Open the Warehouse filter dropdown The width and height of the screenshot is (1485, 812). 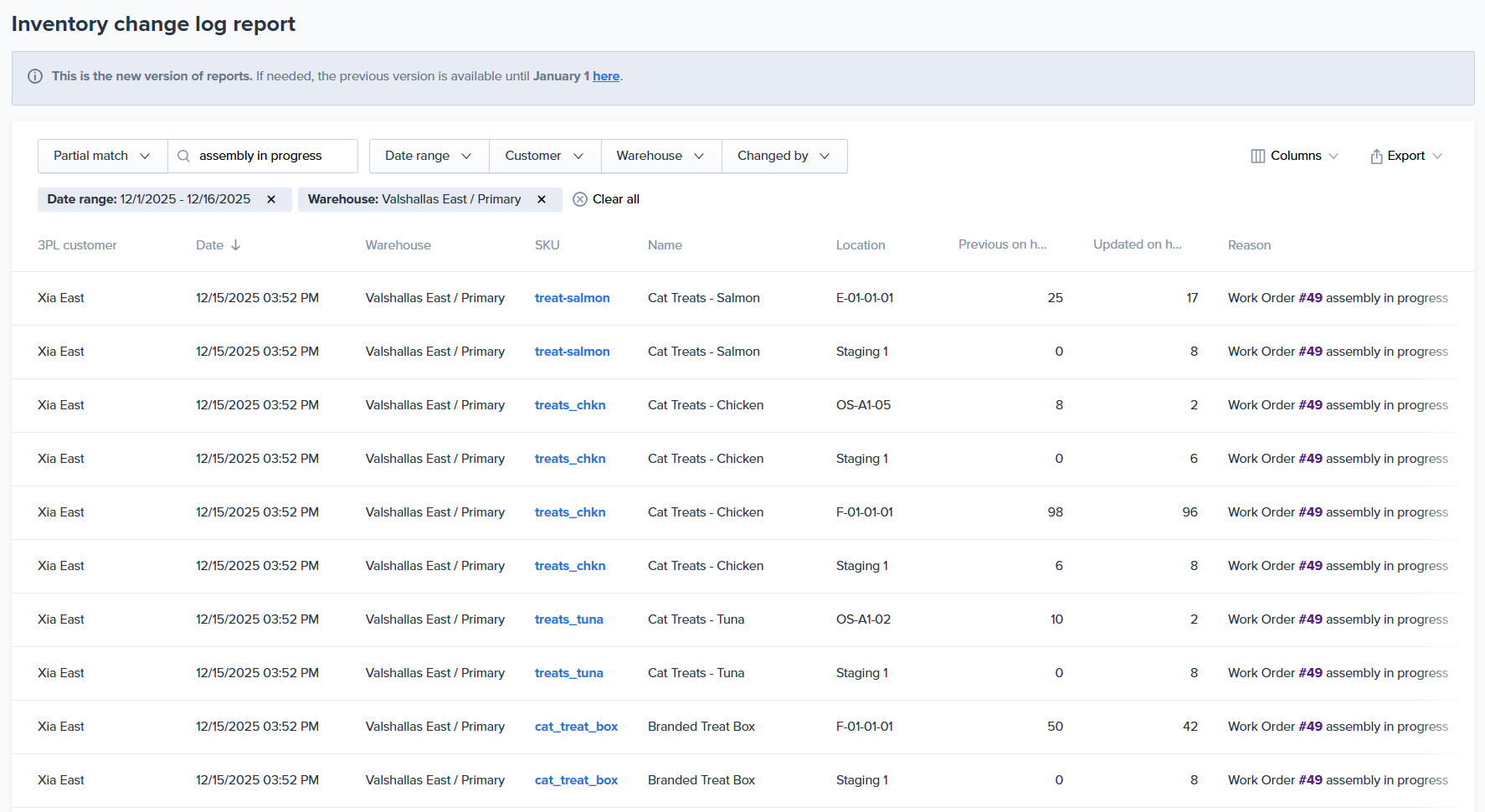[x=660, y=156]
